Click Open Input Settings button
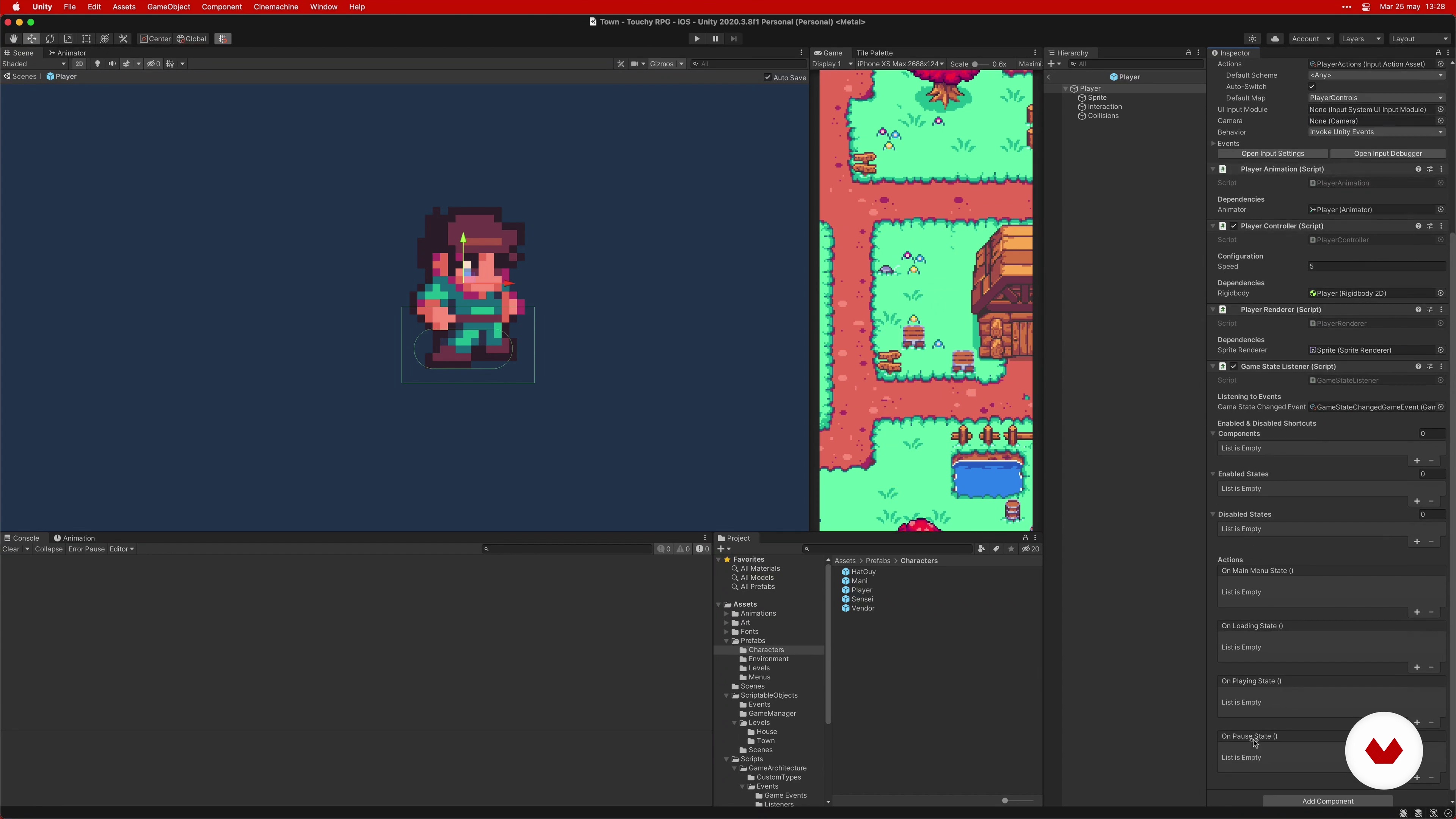Image resolution: width=1456 pixels, height=819 pixels. [x=1272, y=154]
